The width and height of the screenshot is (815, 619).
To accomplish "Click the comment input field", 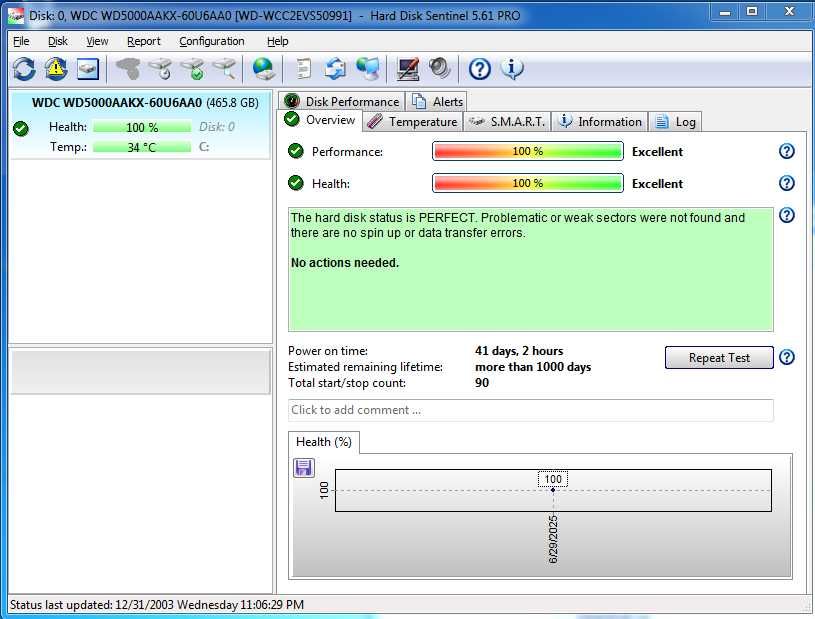I will tap(531, 410).
